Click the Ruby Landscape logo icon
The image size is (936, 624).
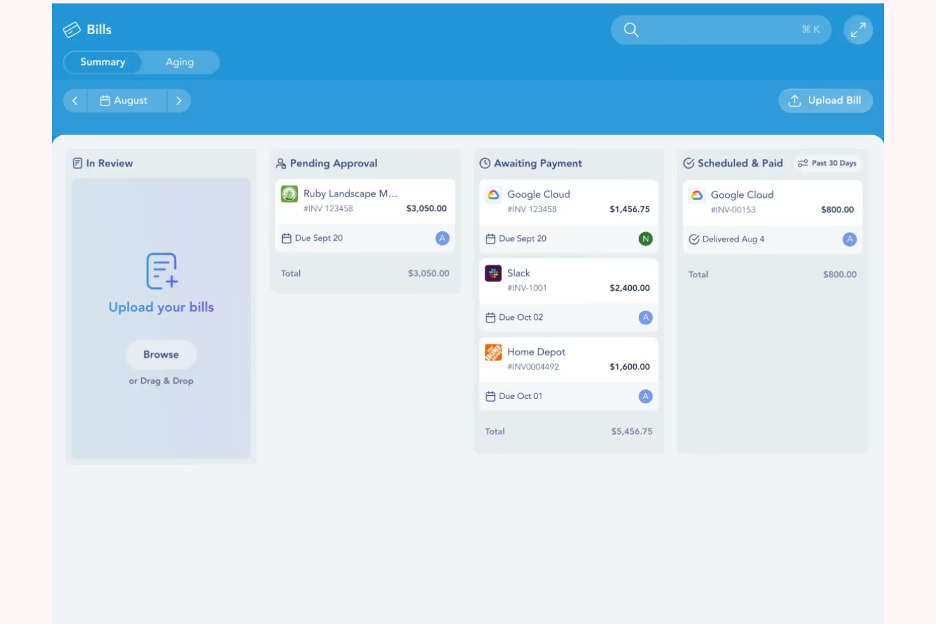[x=289, y=194]
